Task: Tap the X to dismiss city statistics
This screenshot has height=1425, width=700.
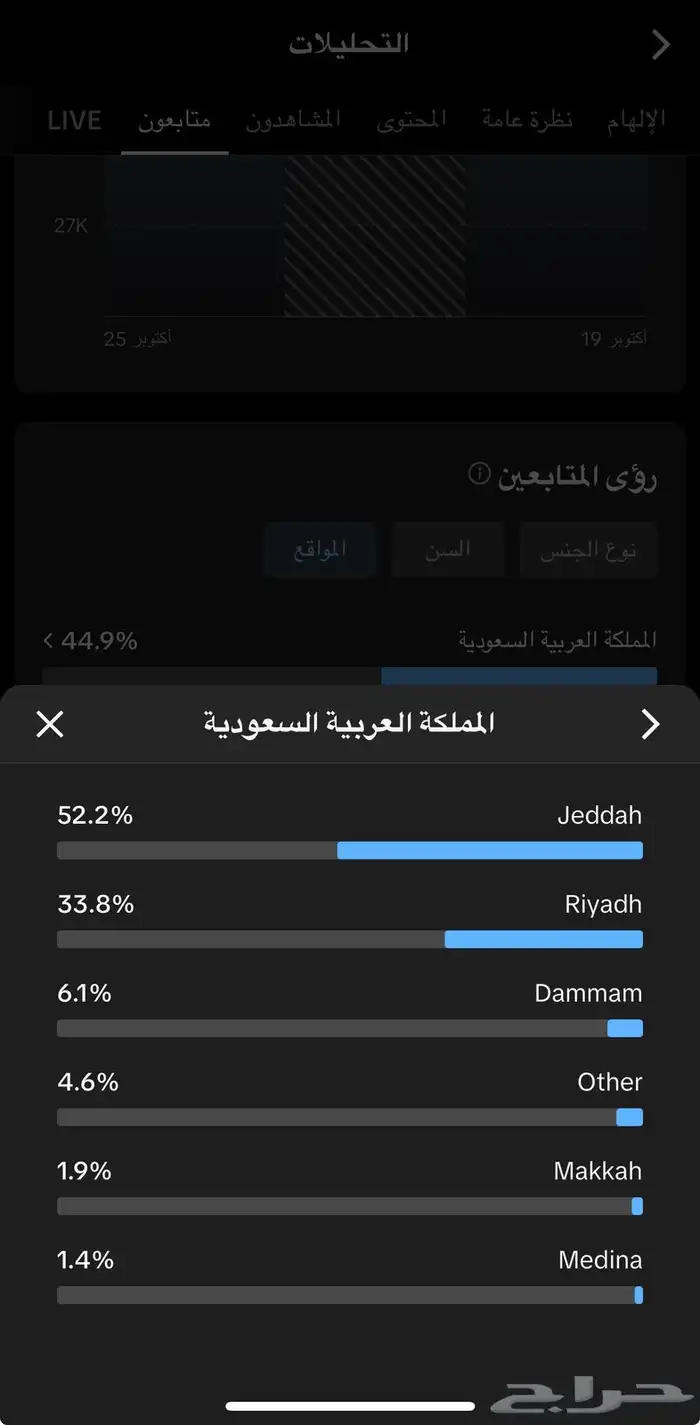Action: (49, 724)
